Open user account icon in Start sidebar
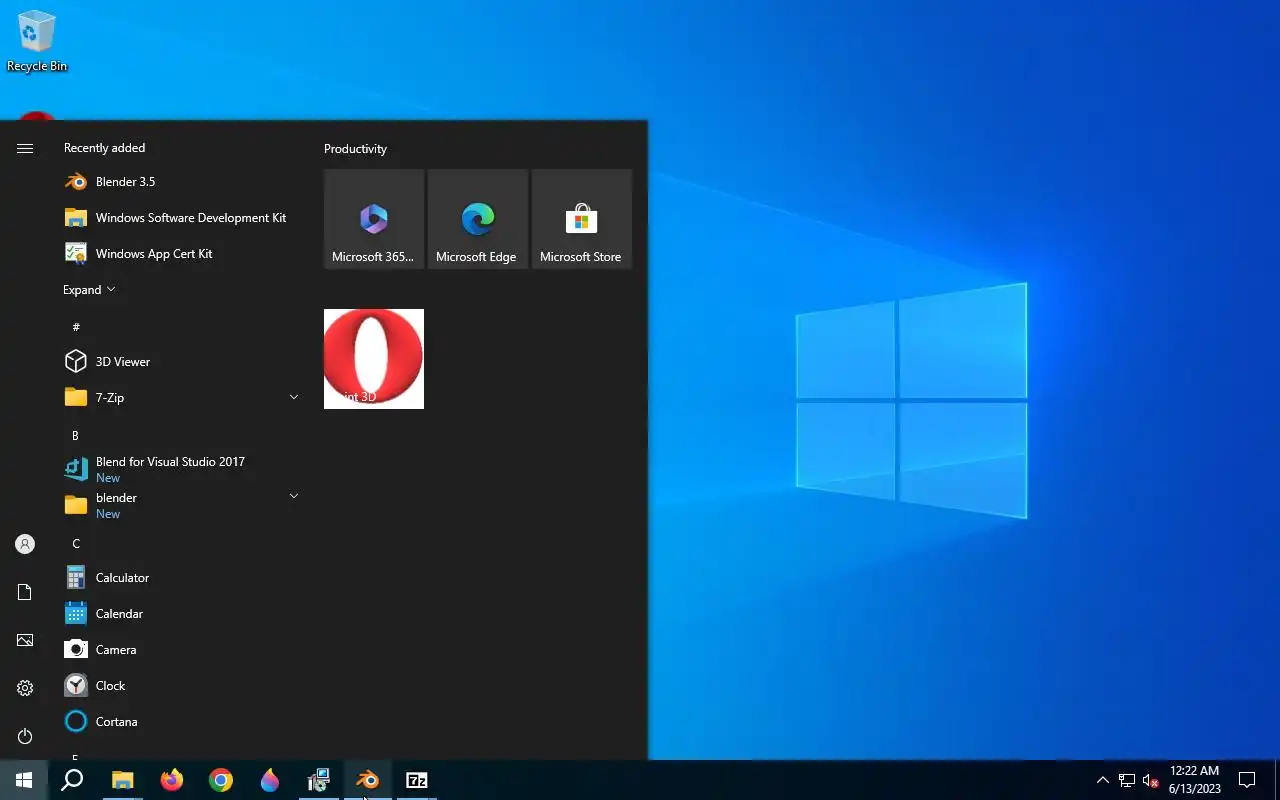 coord(25,544)
